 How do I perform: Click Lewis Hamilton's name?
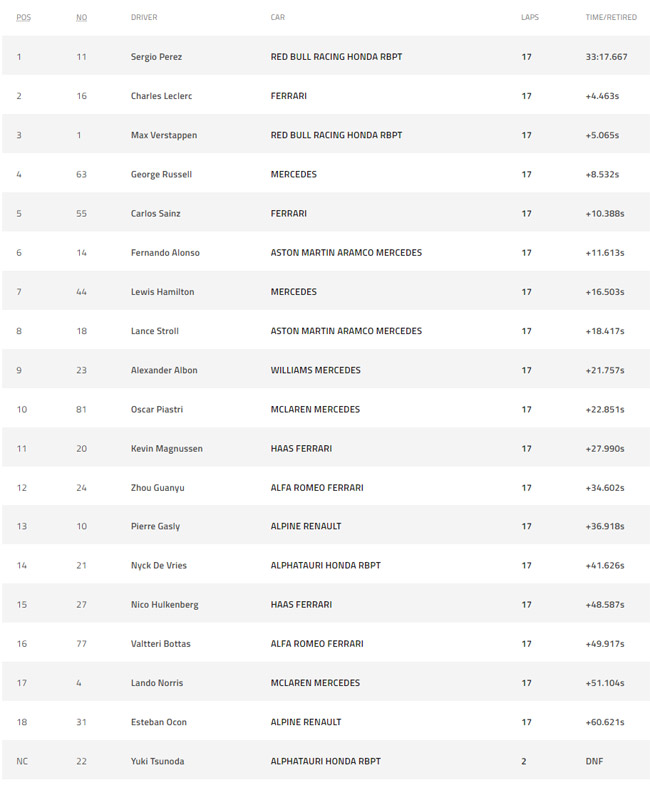(162, 292)
